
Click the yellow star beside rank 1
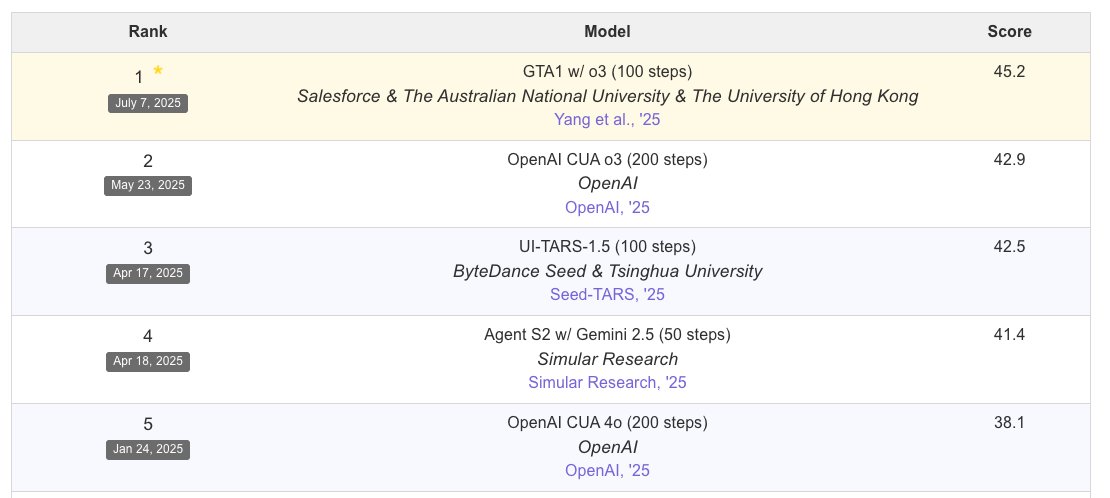coord(158,70)
